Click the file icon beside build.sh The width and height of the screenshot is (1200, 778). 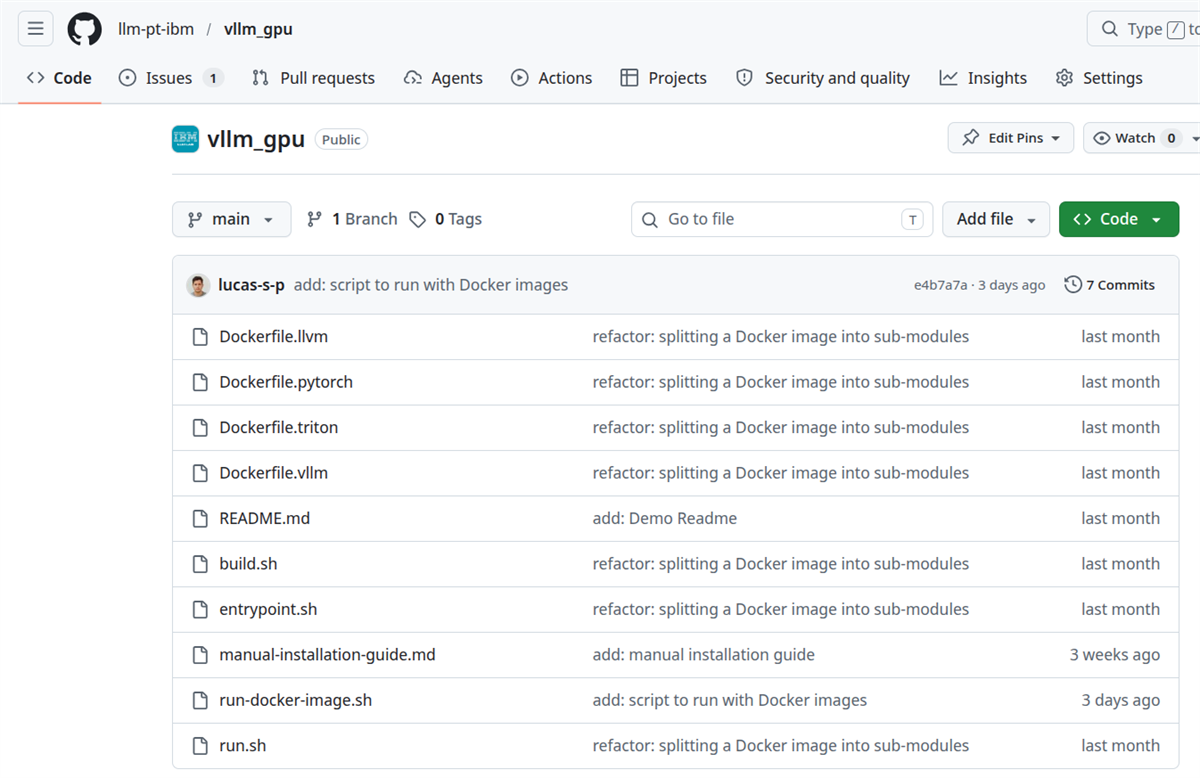[x=200, y=564]
